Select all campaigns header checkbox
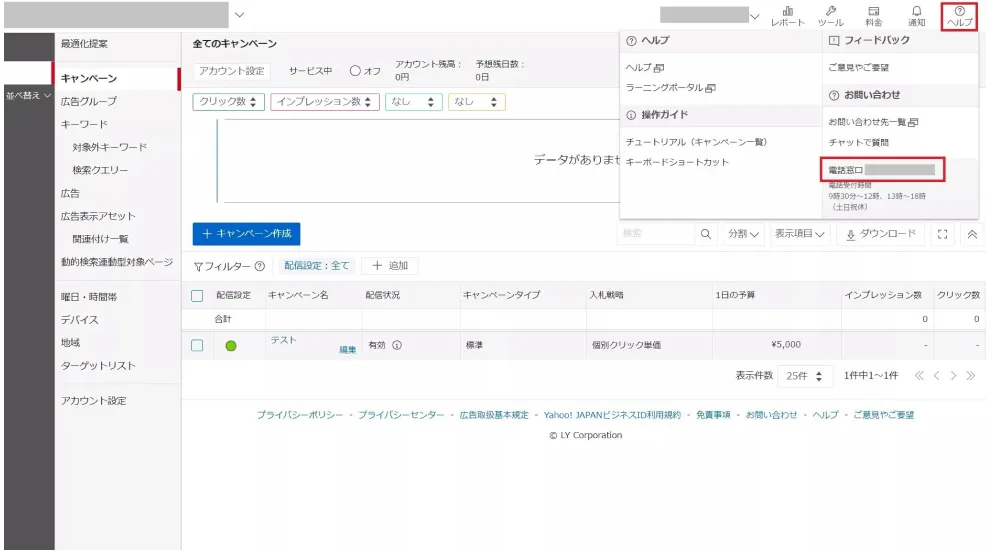986x550 pixels. [197, 296]
